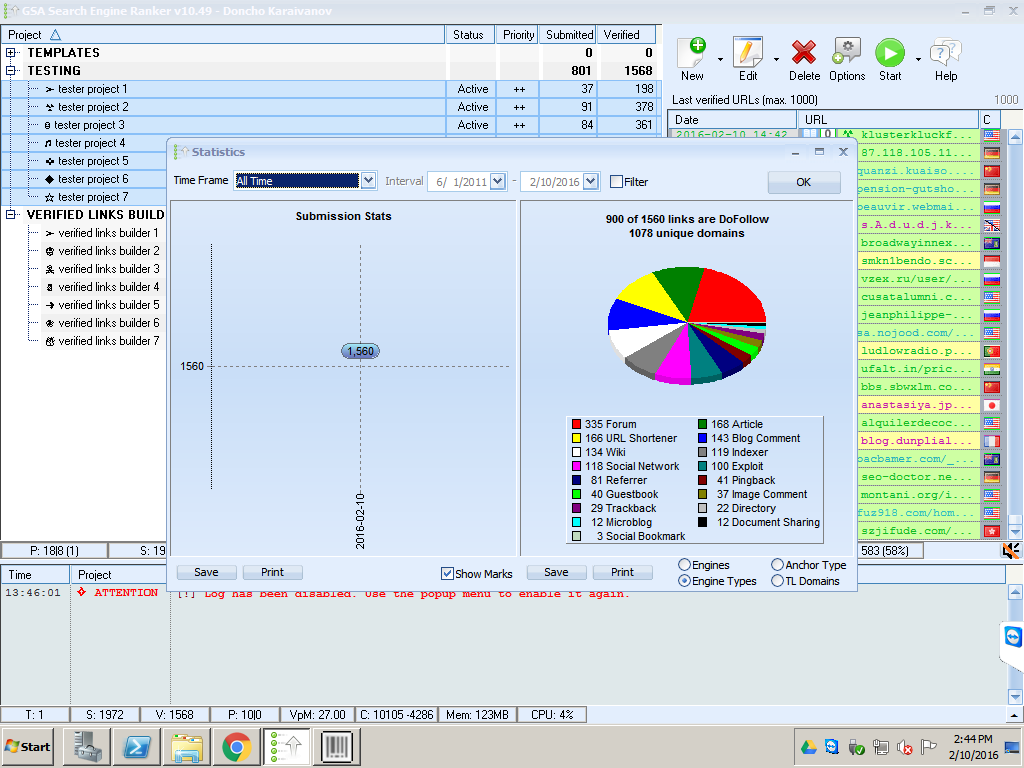1024x768 pixels.
Task: Click the New project toolbar icon
Action: tap(692, 53)
